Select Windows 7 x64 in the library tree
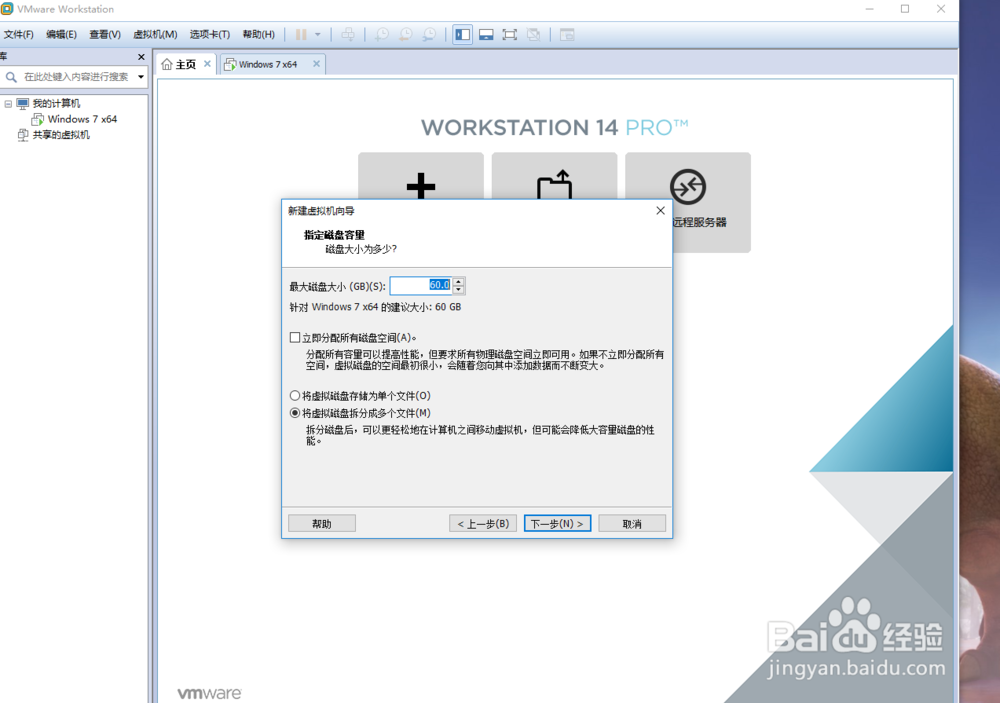 (82, 119)
